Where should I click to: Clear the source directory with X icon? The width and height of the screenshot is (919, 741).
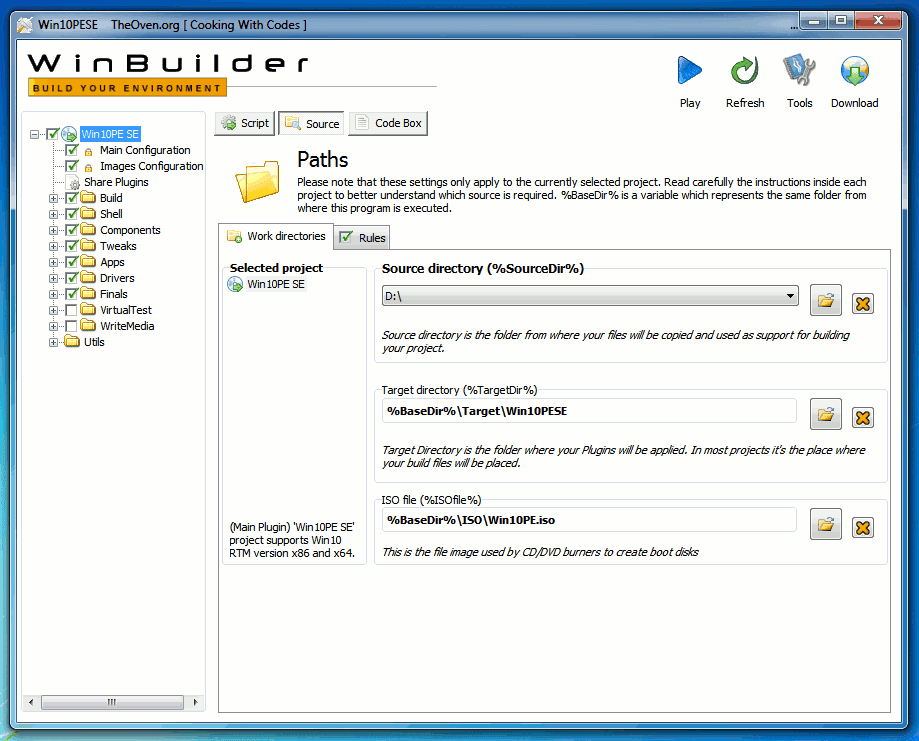862,304
